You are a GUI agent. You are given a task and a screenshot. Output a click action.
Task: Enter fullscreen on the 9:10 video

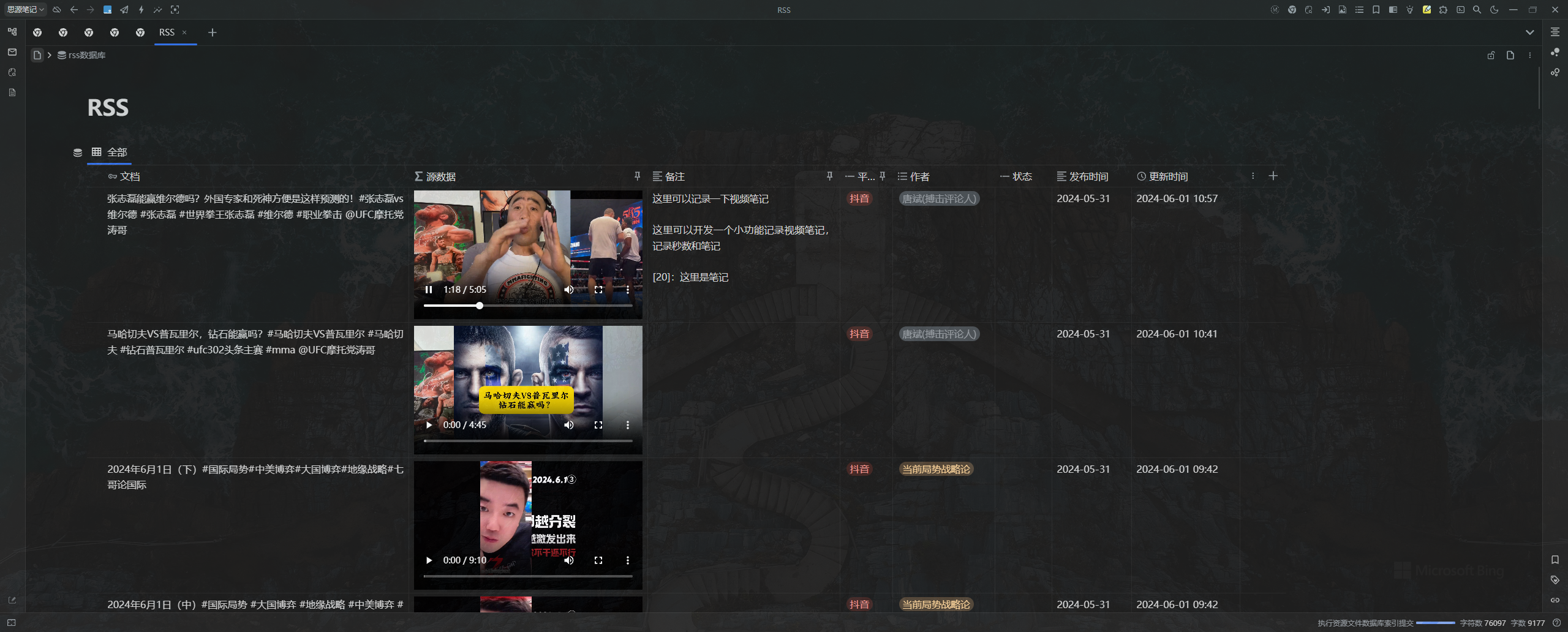click(598, 560)
